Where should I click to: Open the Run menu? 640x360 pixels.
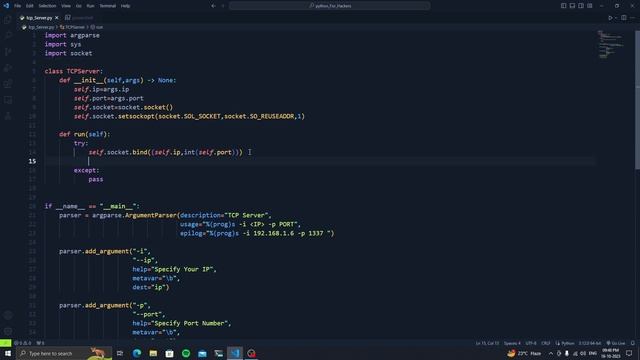tap(90, 6)
